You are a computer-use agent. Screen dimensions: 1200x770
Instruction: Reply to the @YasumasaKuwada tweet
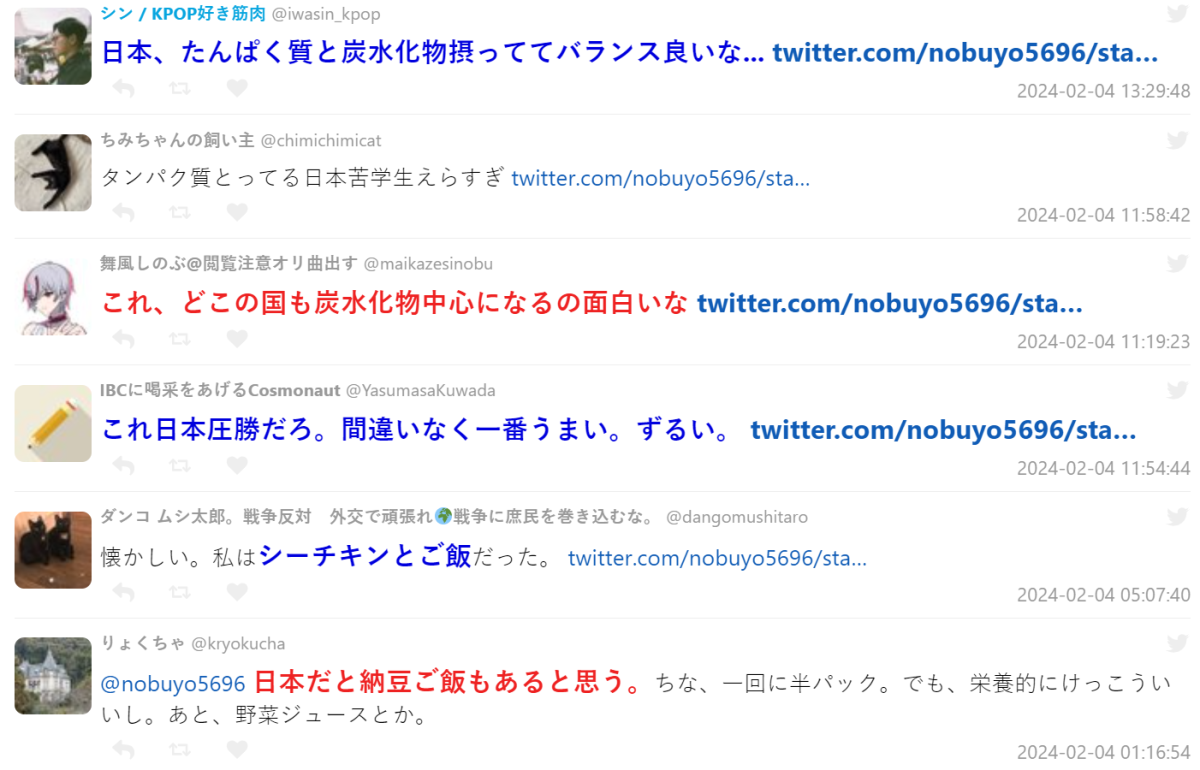pyautogui.click(x=123, y=465)
